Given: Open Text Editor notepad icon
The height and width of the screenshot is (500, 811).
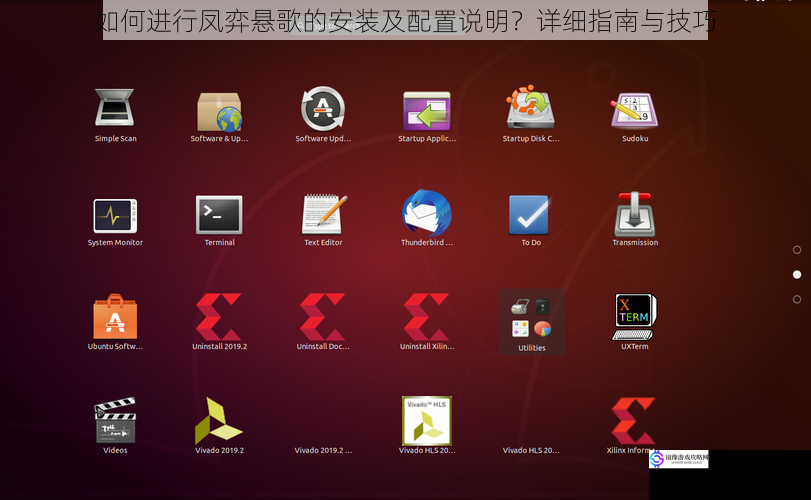Looking at the screenshot, I should click(324, 214).
